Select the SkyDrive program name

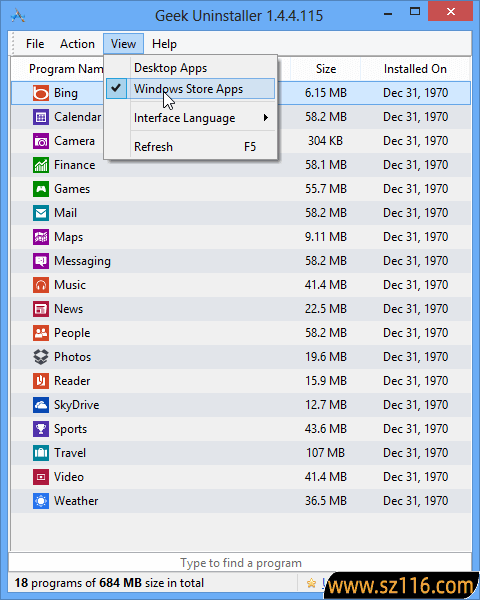77,405
